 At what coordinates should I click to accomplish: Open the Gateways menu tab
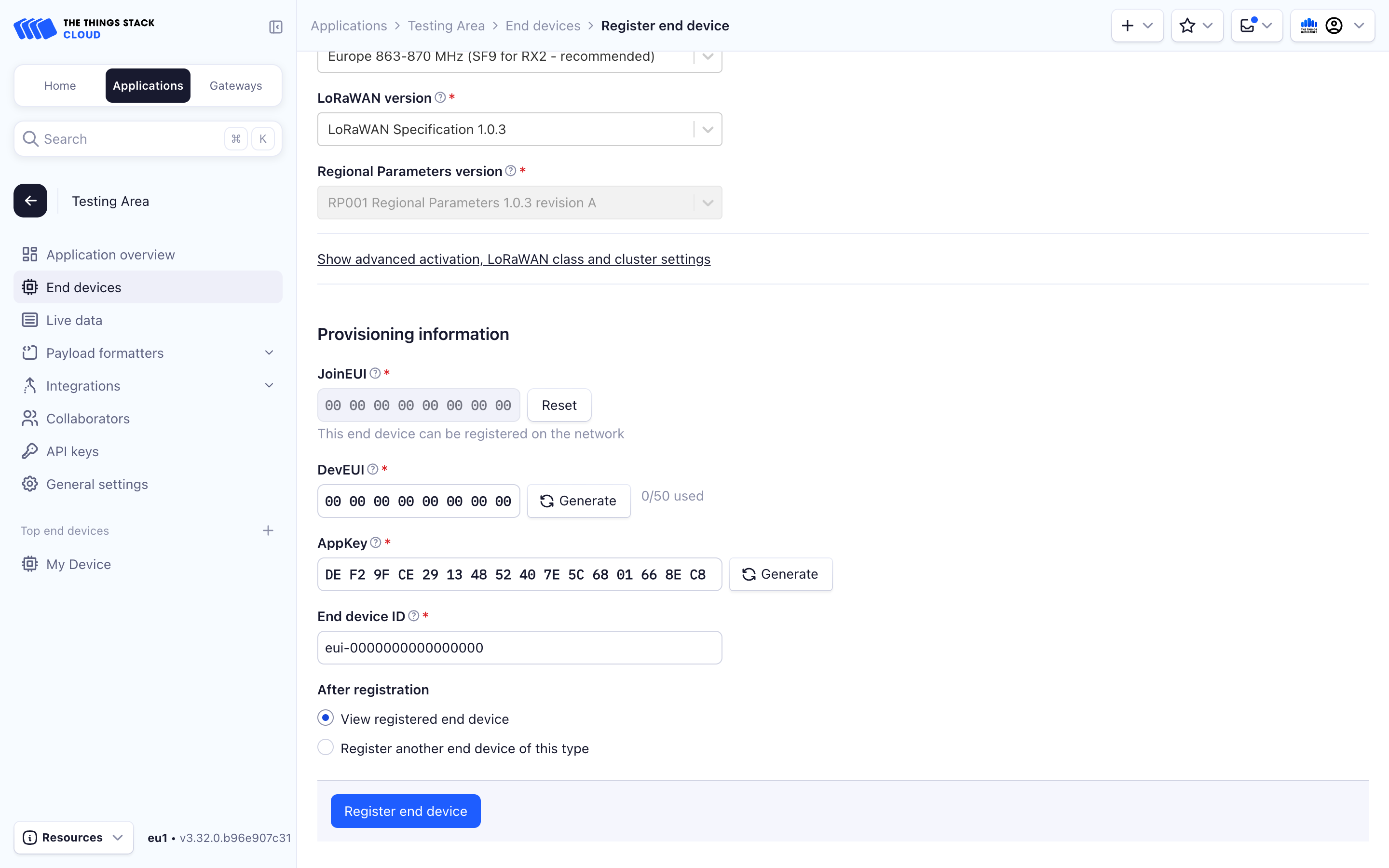point(235,85)
